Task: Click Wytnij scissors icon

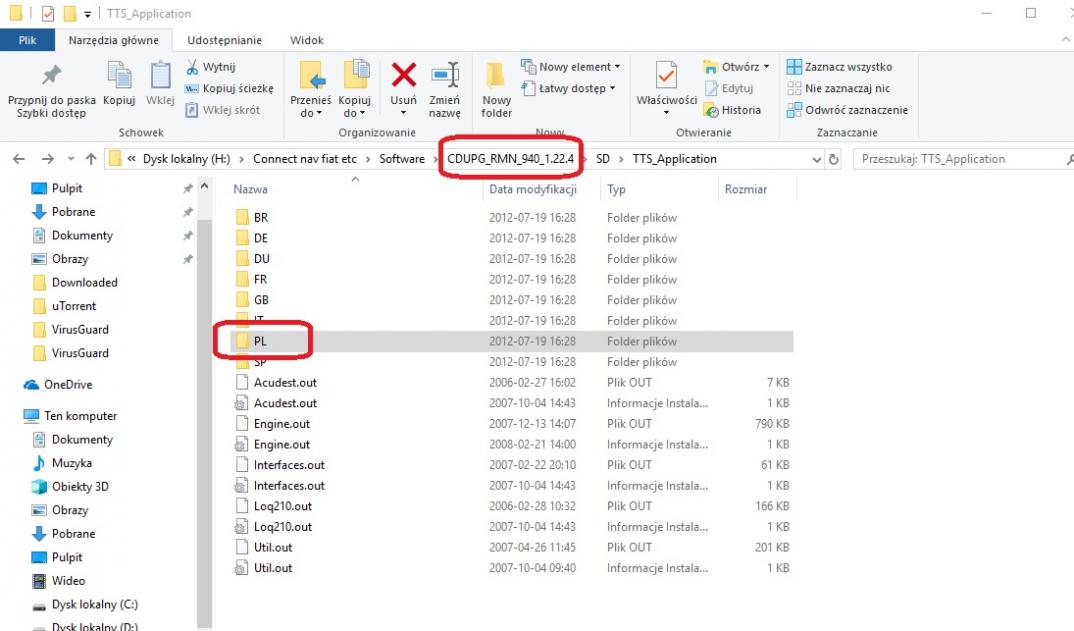Action: pyautogui.click(x=192, y=66)
